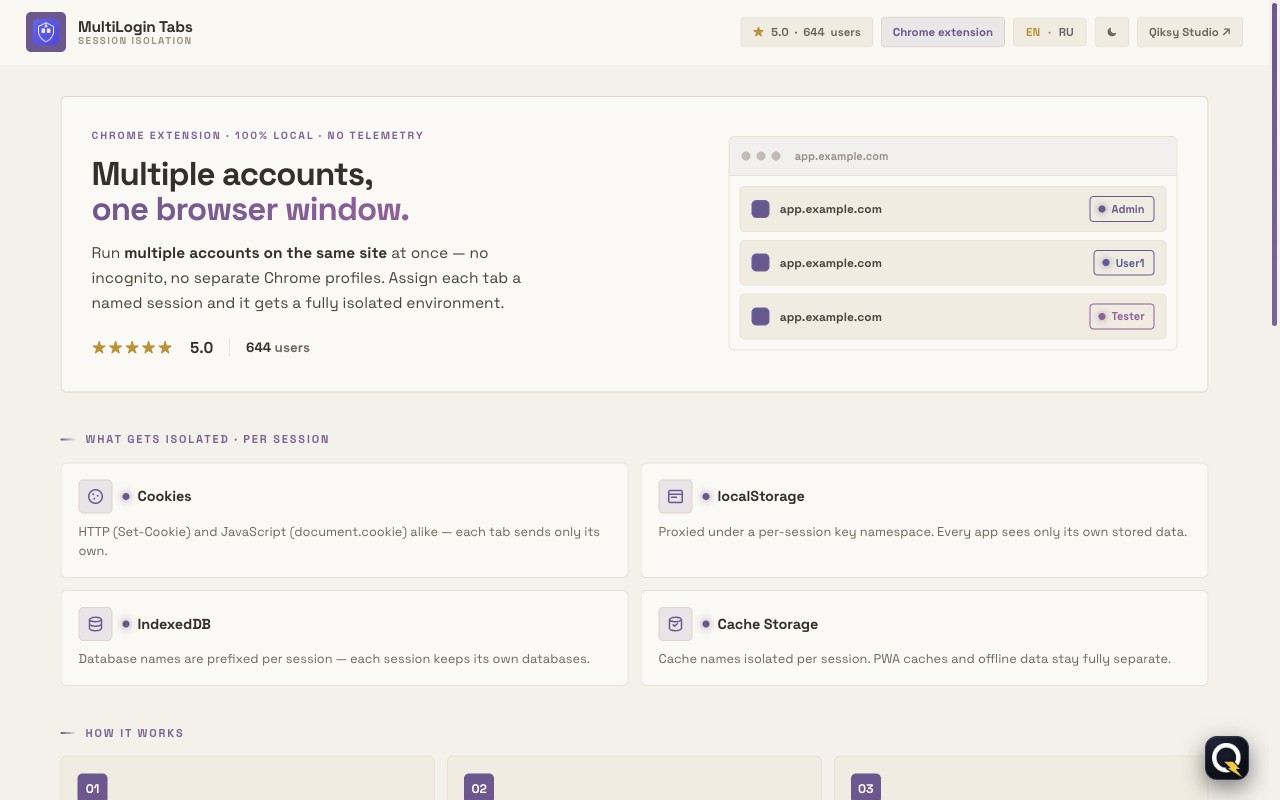1280x800 pixels.
Task: Click the purple tab icon in Tester row
Action: 760,317
